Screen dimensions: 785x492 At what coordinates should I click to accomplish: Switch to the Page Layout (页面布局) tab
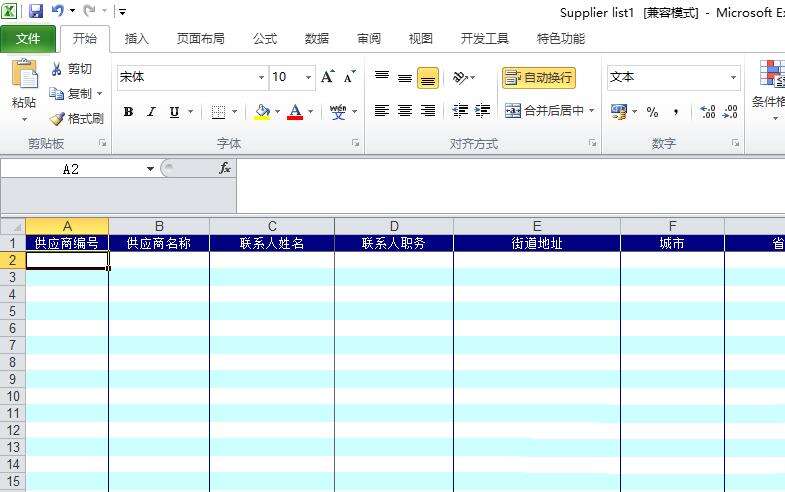pos(200,39)
